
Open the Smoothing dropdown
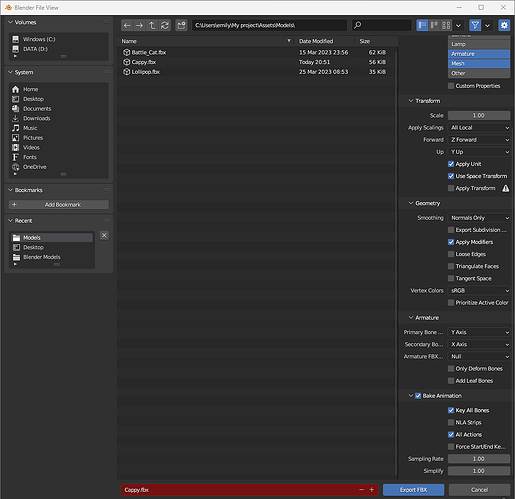(479, 218)
